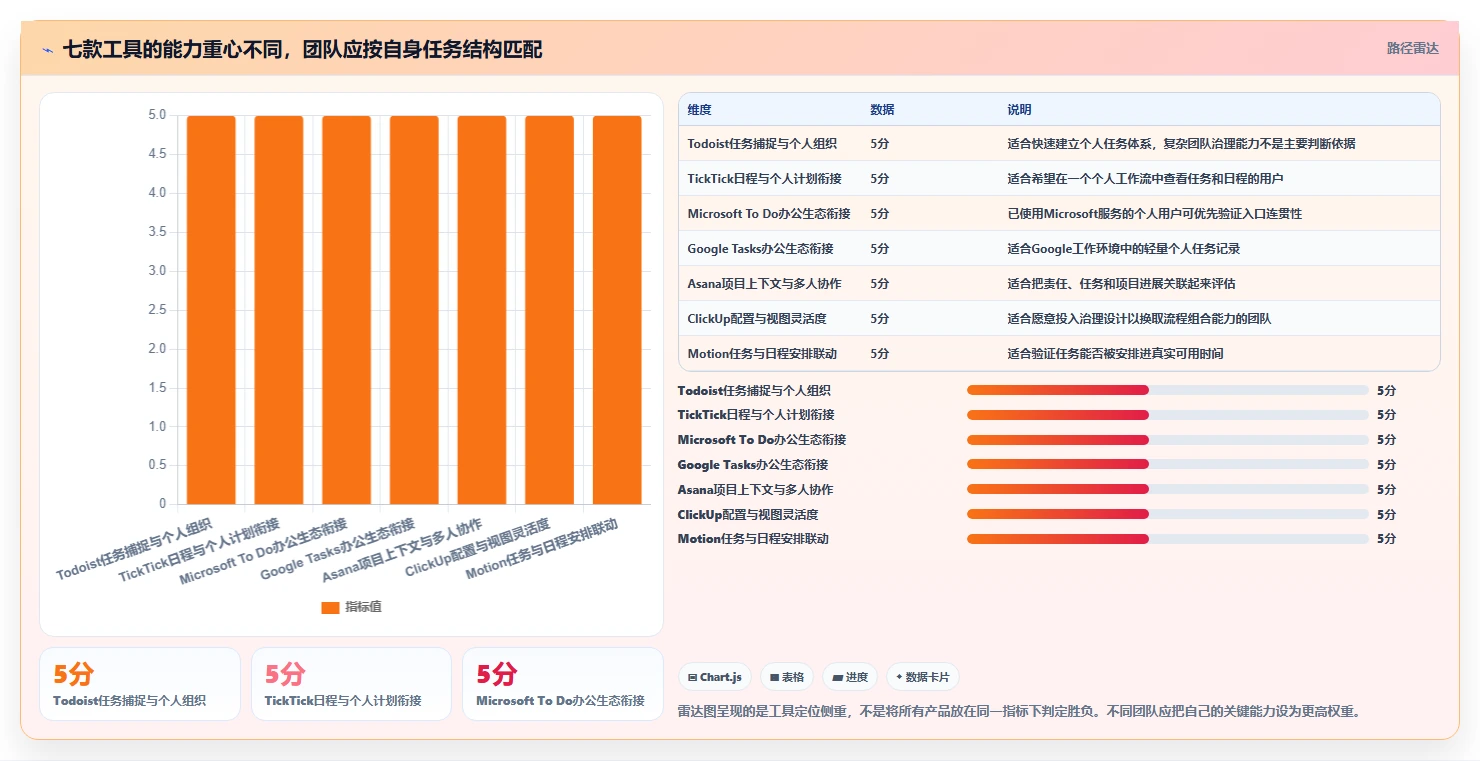Screen dimensions: 1480x761
Task: Click the TickTick progress bar track
Action: (1167, 415)
